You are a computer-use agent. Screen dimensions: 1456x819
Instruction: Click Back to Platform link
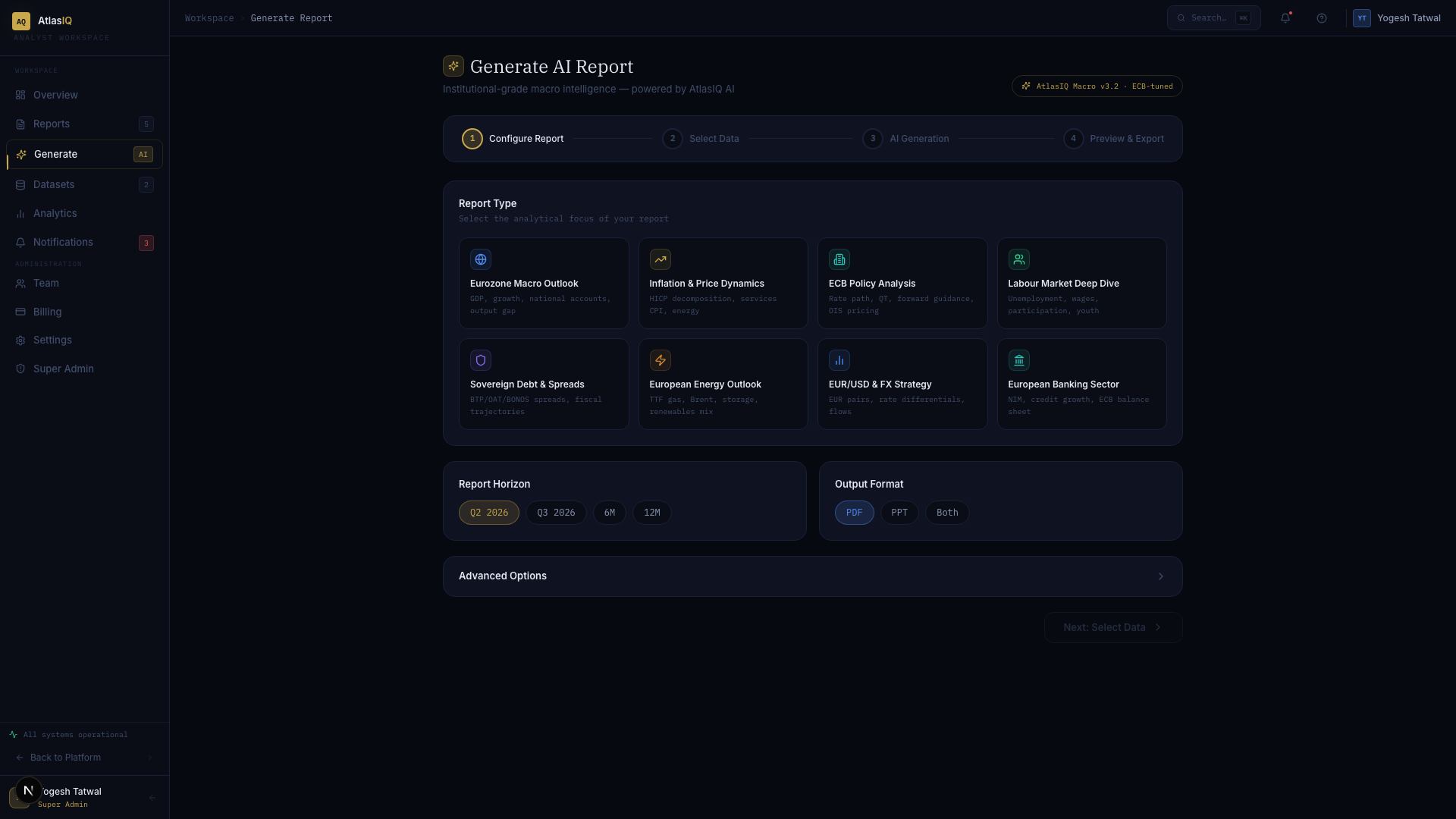click(65, 758)
